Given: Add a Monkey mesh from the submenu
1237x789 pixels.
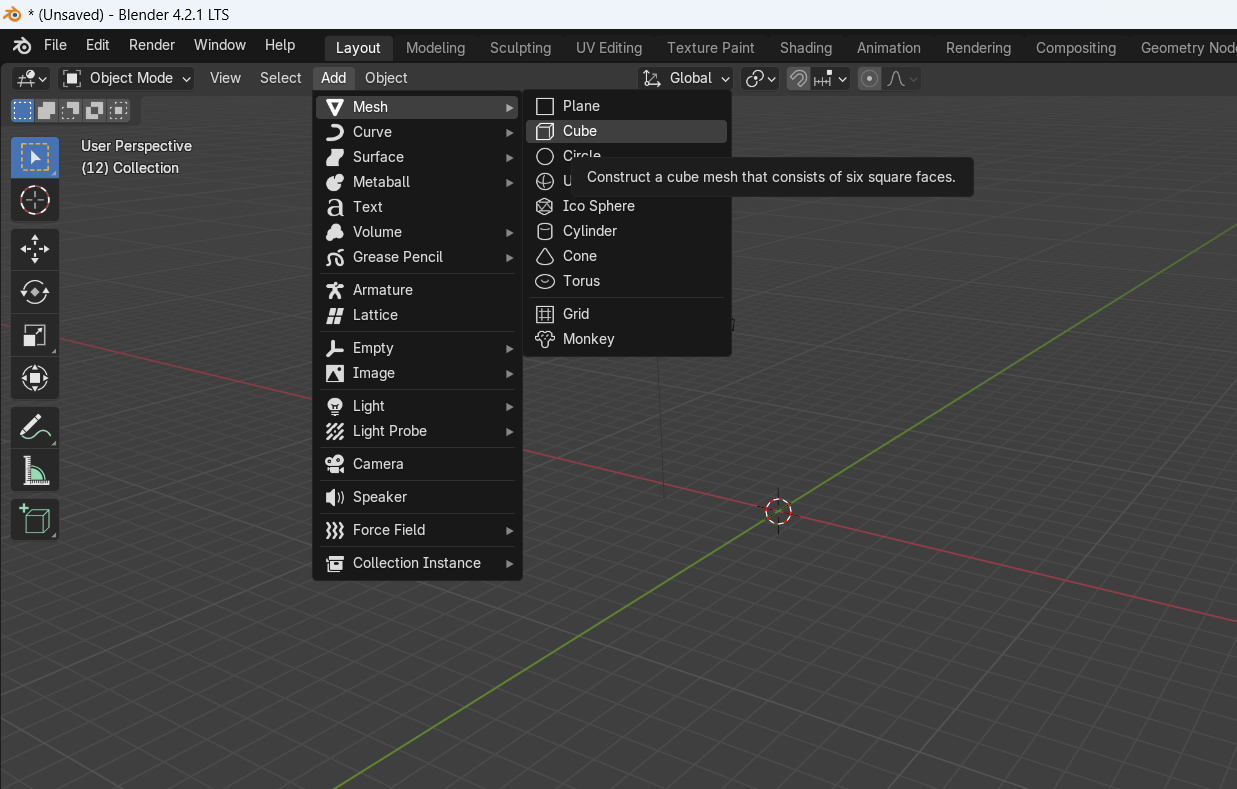Looking at the screenshot, I should [x=627, y=339].
